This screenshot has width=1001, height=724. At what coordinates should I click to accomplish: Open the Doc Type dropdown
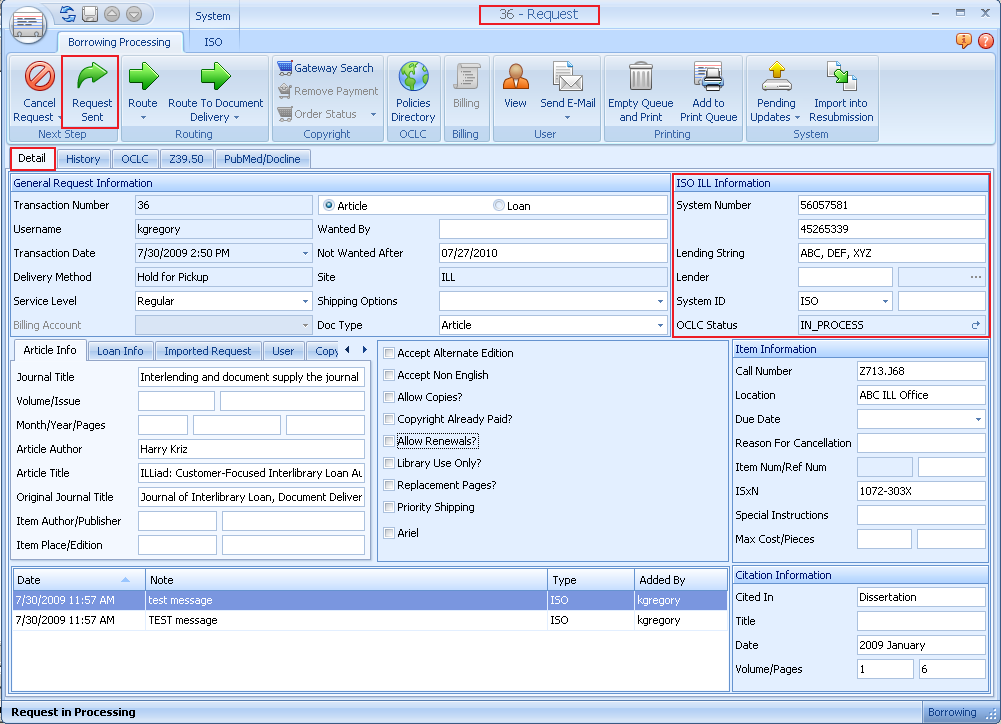[659, 325]
